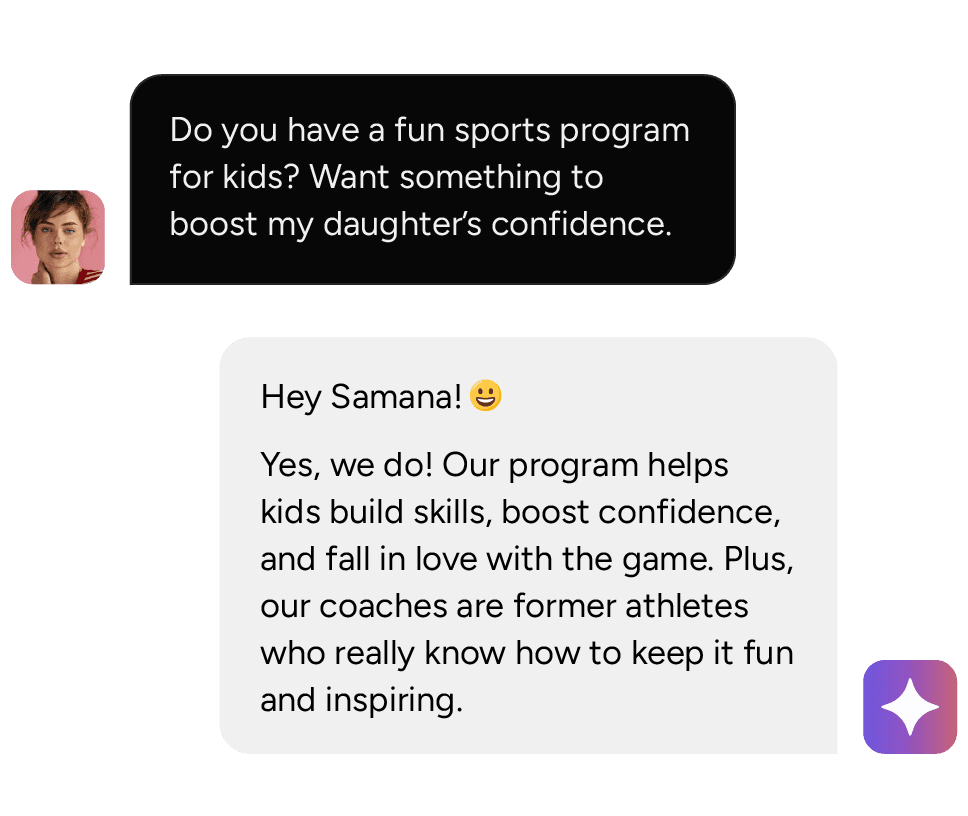The width and height of the screenshot is (968, 816).
Task: Click the words "Our program helps"
Action: pos(585,465)
